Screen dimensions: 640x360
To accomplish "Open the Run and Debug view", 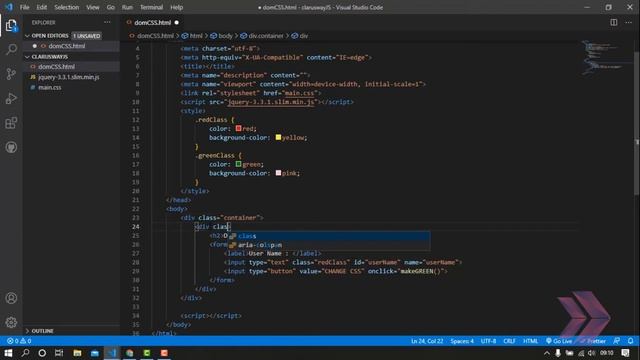I will tap(11, 98).
